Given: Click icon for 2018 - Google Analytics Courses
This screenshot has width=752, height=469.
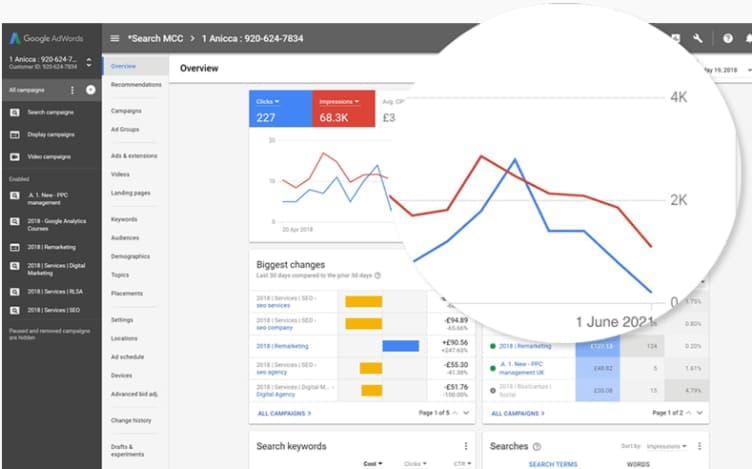Looking at the screenshot, I should point(15,222).
